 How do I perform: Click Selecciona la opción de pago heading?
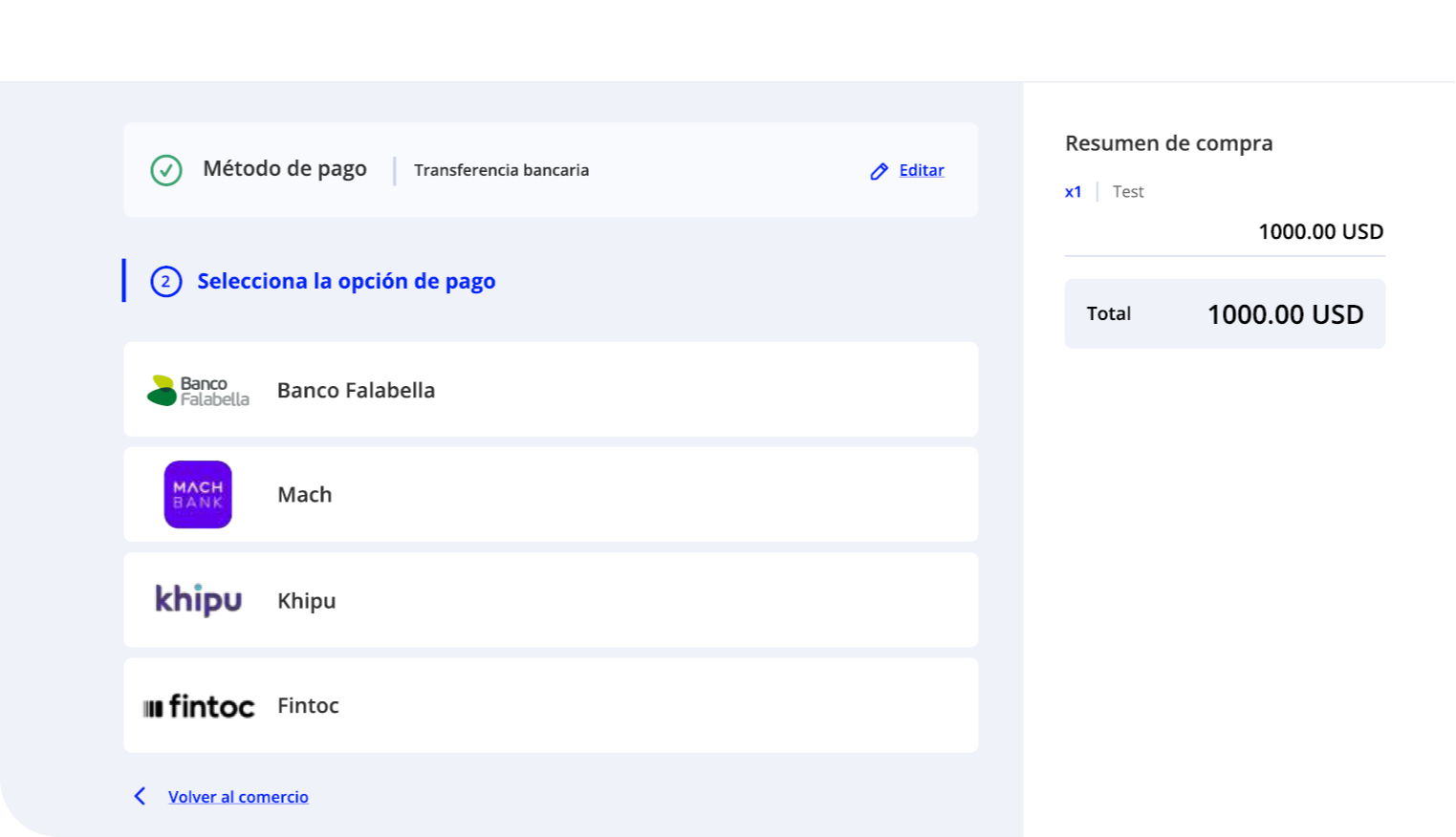pyautogui.click(x=346, y=281)
